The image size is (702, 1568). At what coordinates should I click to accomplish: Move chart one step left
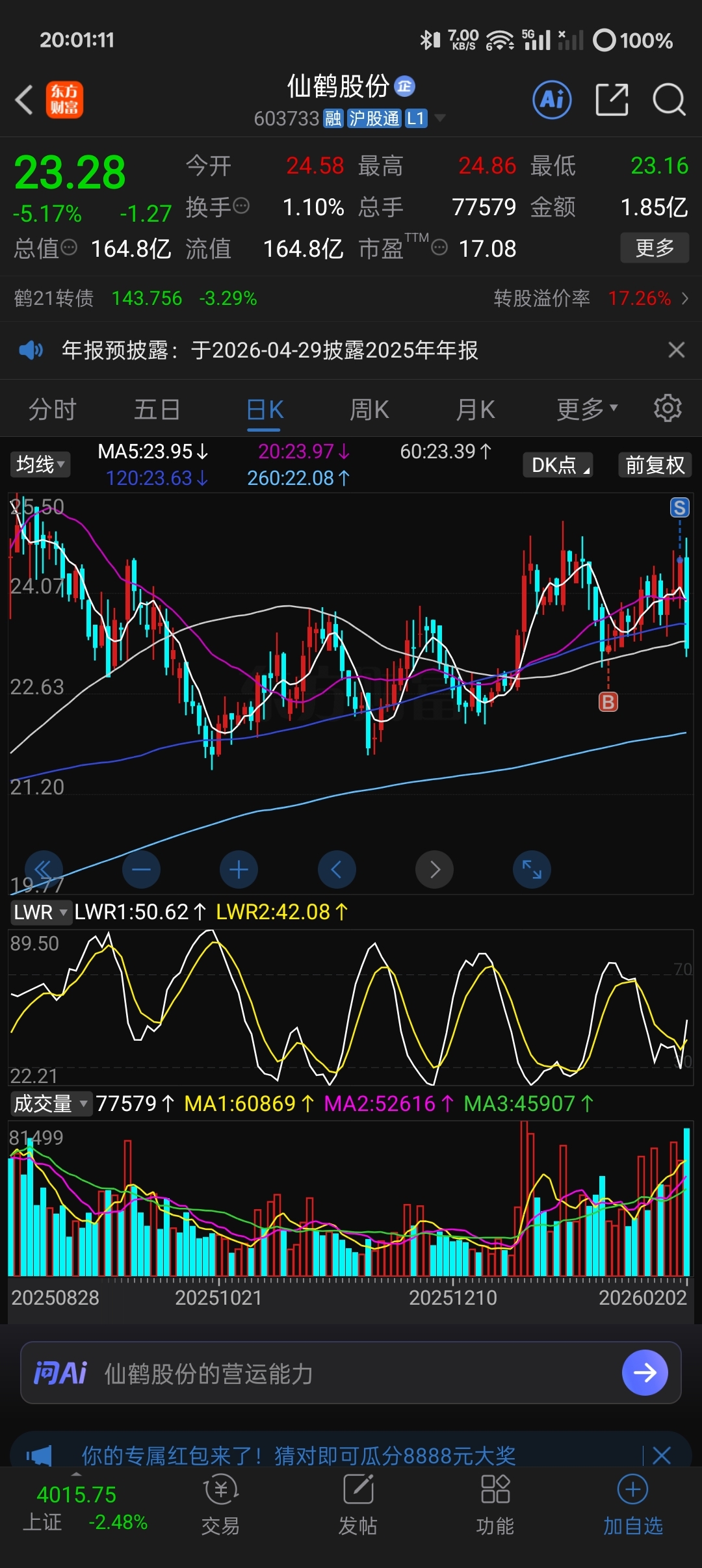pos(337,869)
